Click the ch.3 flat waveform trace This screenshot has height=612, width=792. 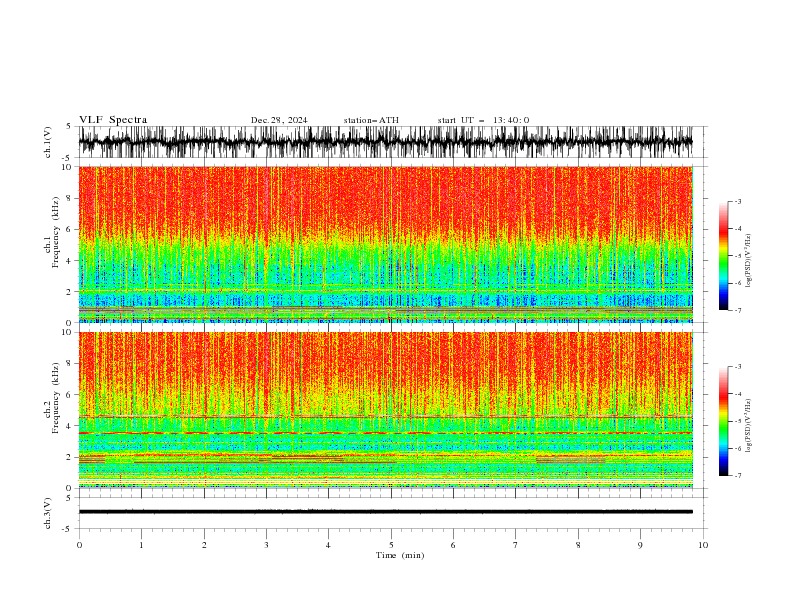coord(385,512)
